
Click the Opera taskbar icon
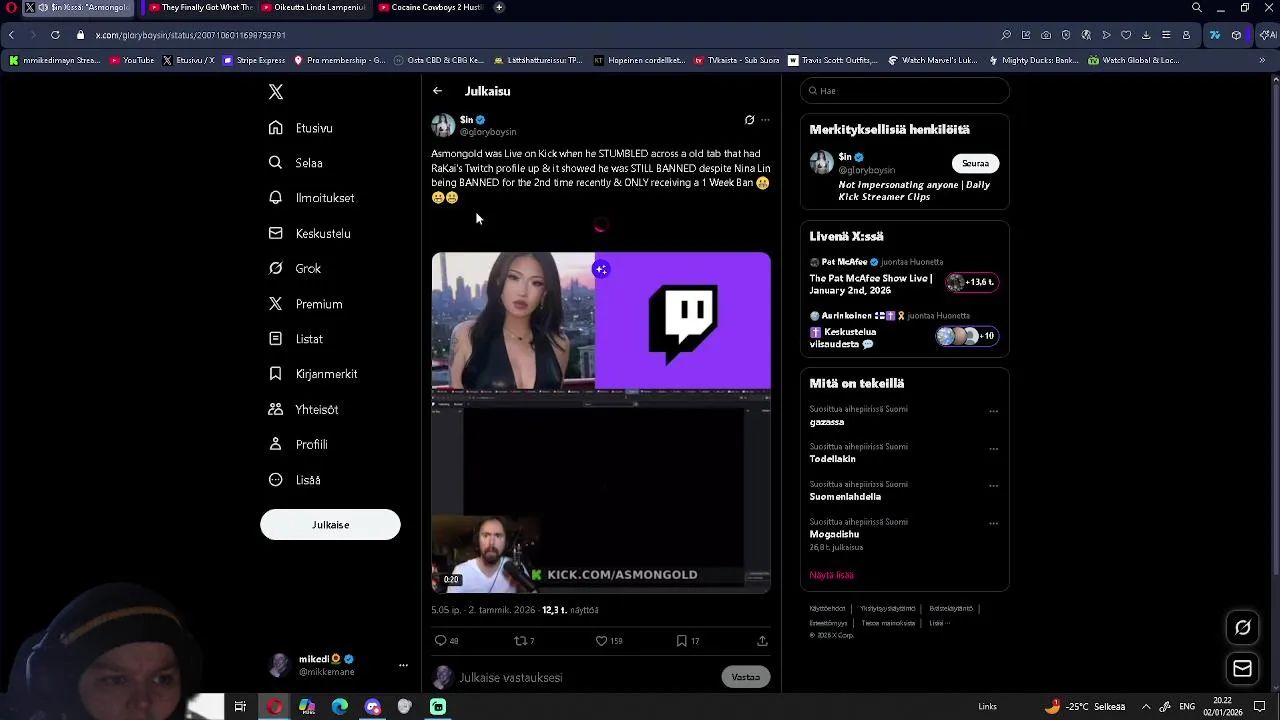[274, 707]
